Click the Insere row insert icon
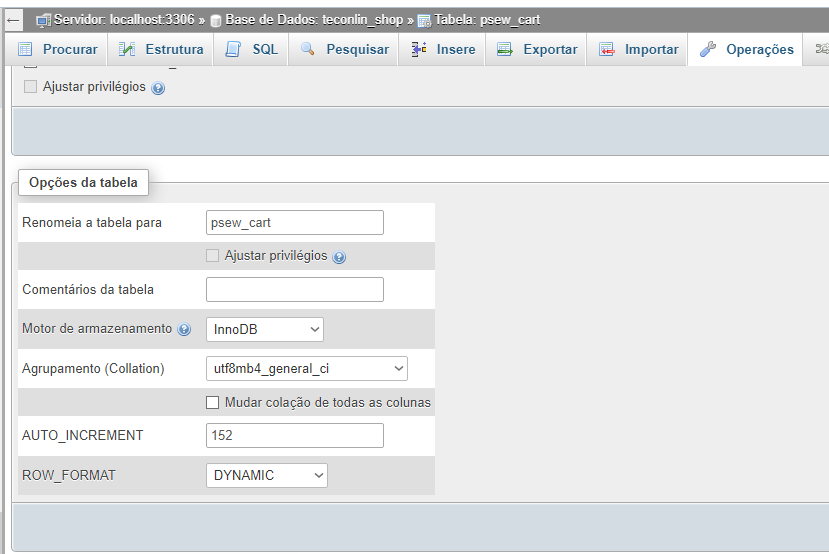 419,49
